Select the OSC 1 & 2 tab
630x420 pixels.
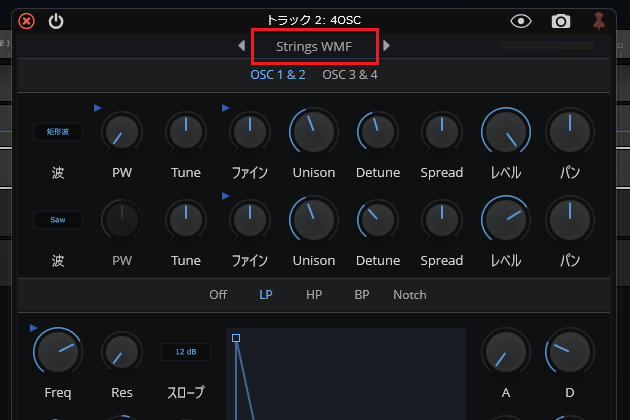coord(278,74)
